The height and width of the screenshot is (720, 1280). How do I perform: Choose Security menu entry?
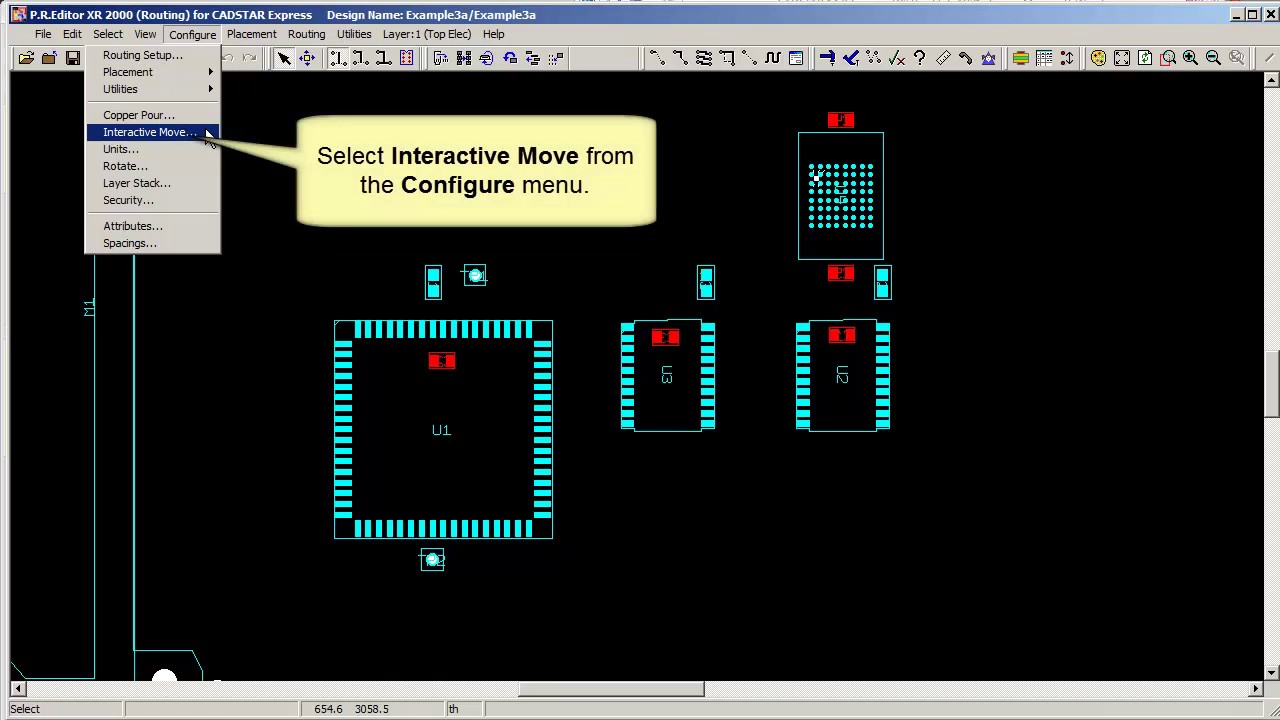(152, 200)
